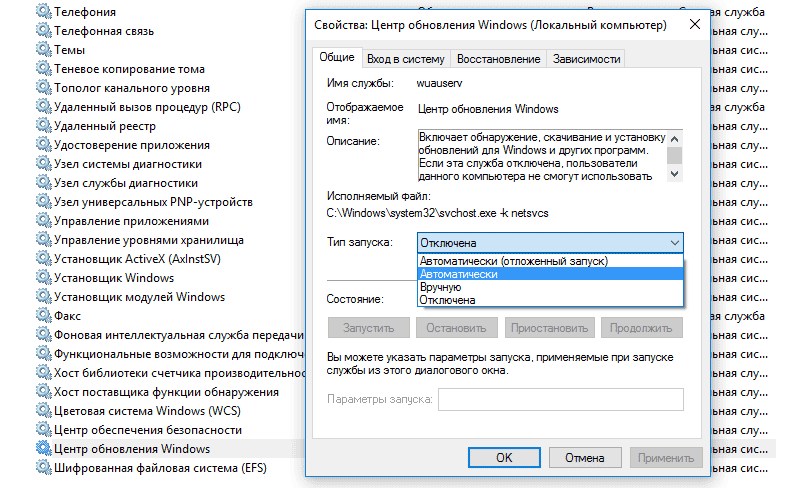Select Установщик Windows service name
The image size is (796, 488).
pyautogui.click(x=114, y=278)
